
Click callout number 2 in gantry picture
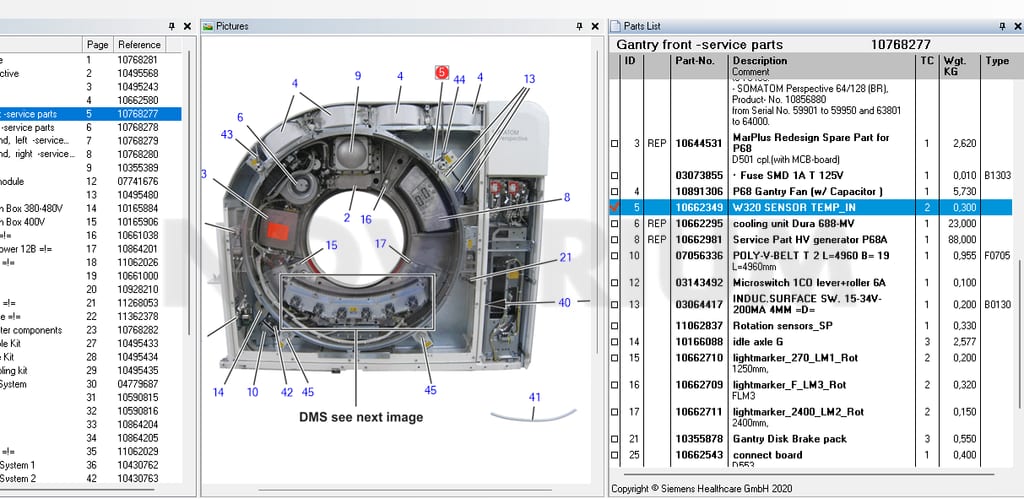point(347,218)
